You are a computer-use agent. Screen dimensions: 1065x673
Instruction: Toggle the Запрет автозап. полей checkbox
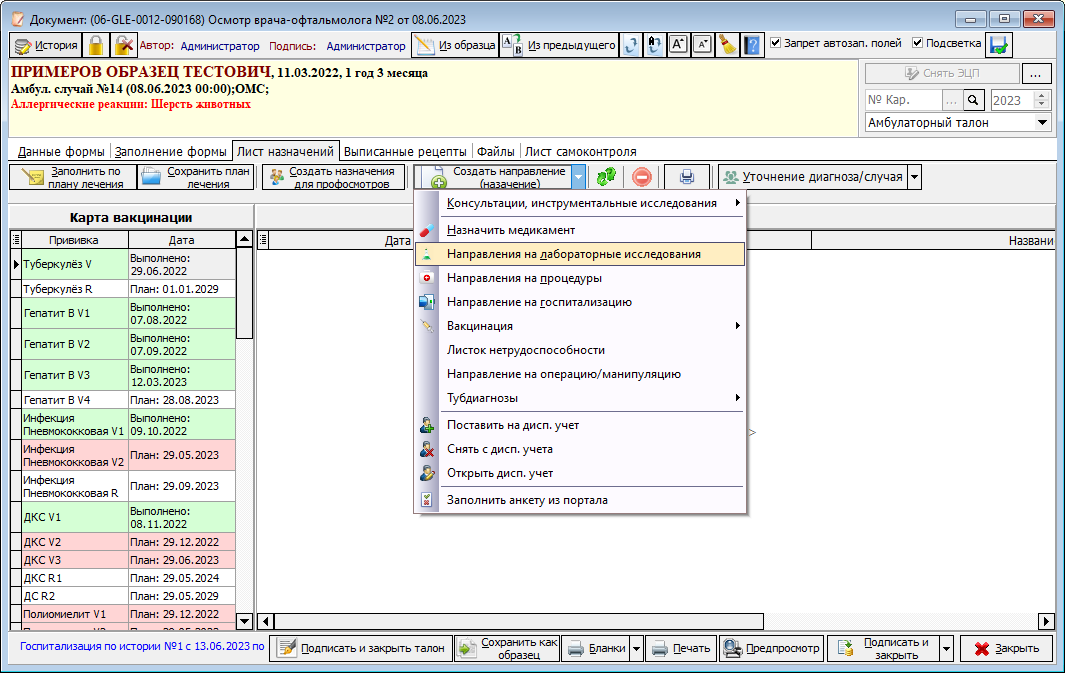(x=775, y=43)
